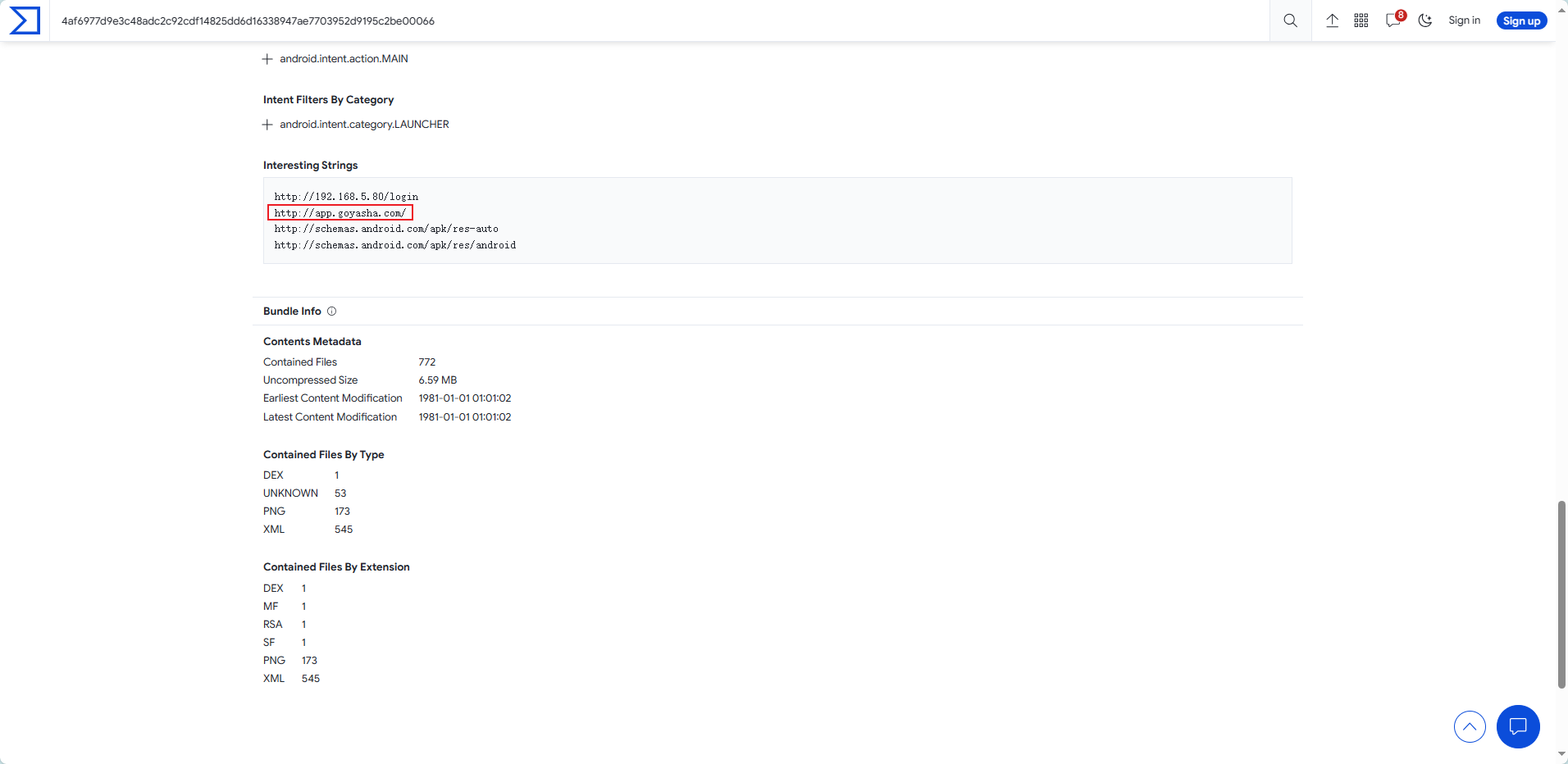Screen dimensions: 1568x764
Task: Open the chat bubble button
Action: (1517, 726)
